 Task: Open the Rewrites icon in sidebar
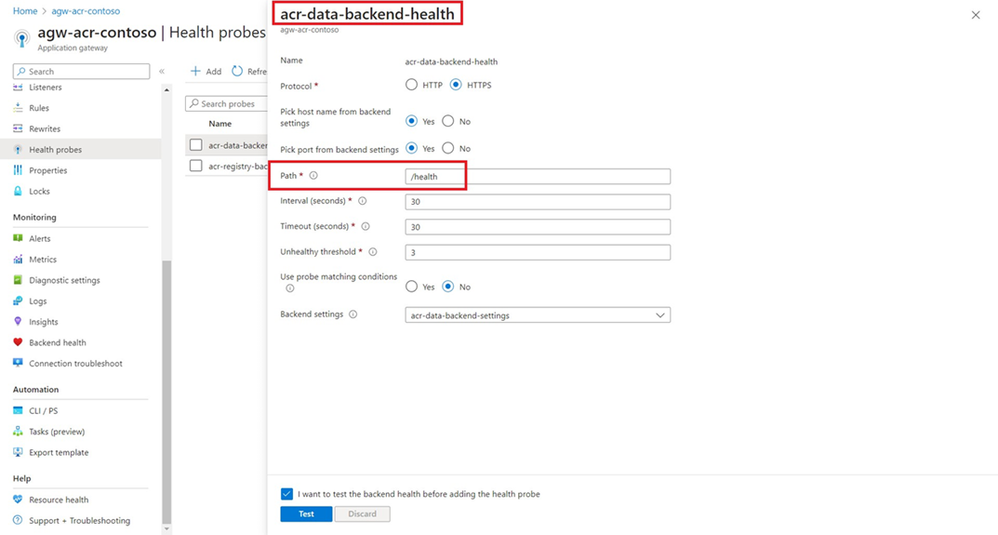[x=18, y=129]
